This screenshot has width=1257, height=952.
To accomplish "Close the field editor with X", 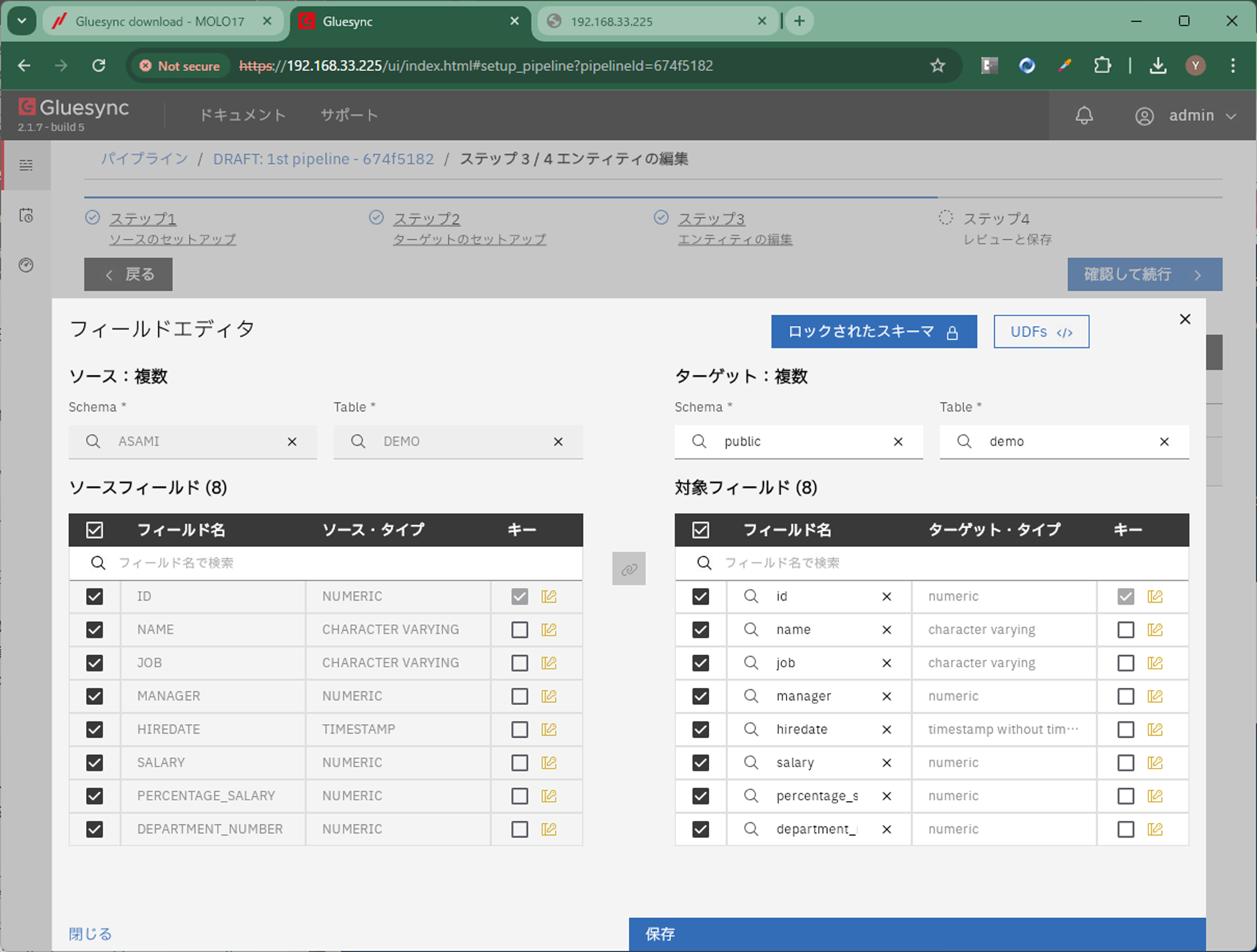I will [x=1184, y=319].
